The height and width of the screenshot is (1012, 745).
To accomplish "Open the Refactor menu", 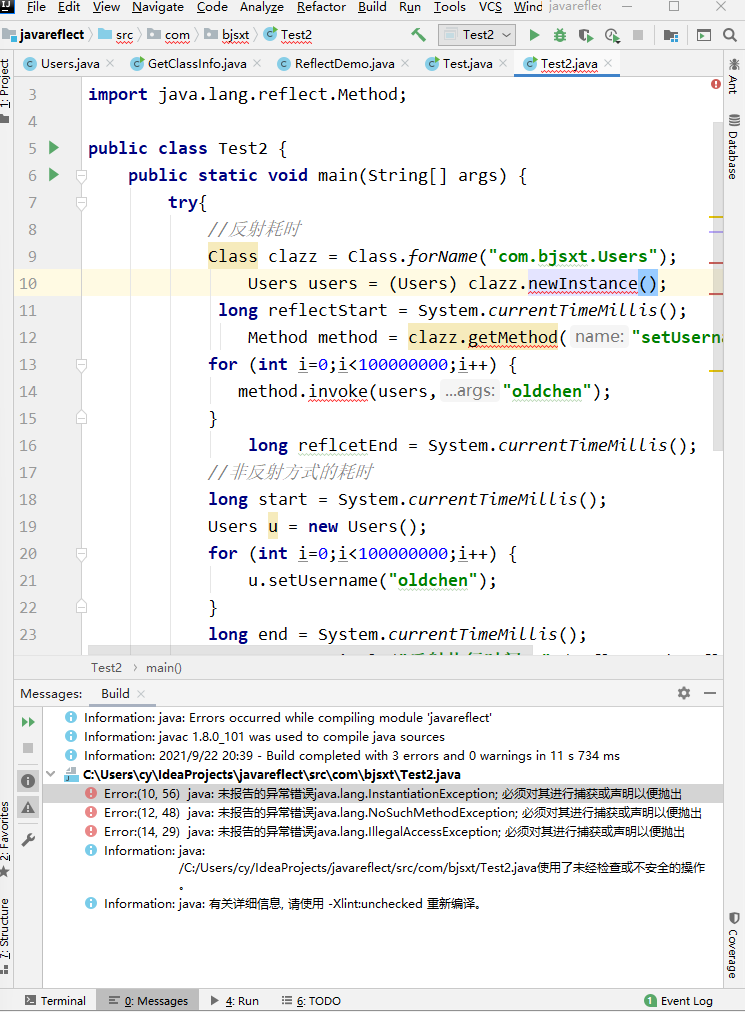I will tap(321, 7).
